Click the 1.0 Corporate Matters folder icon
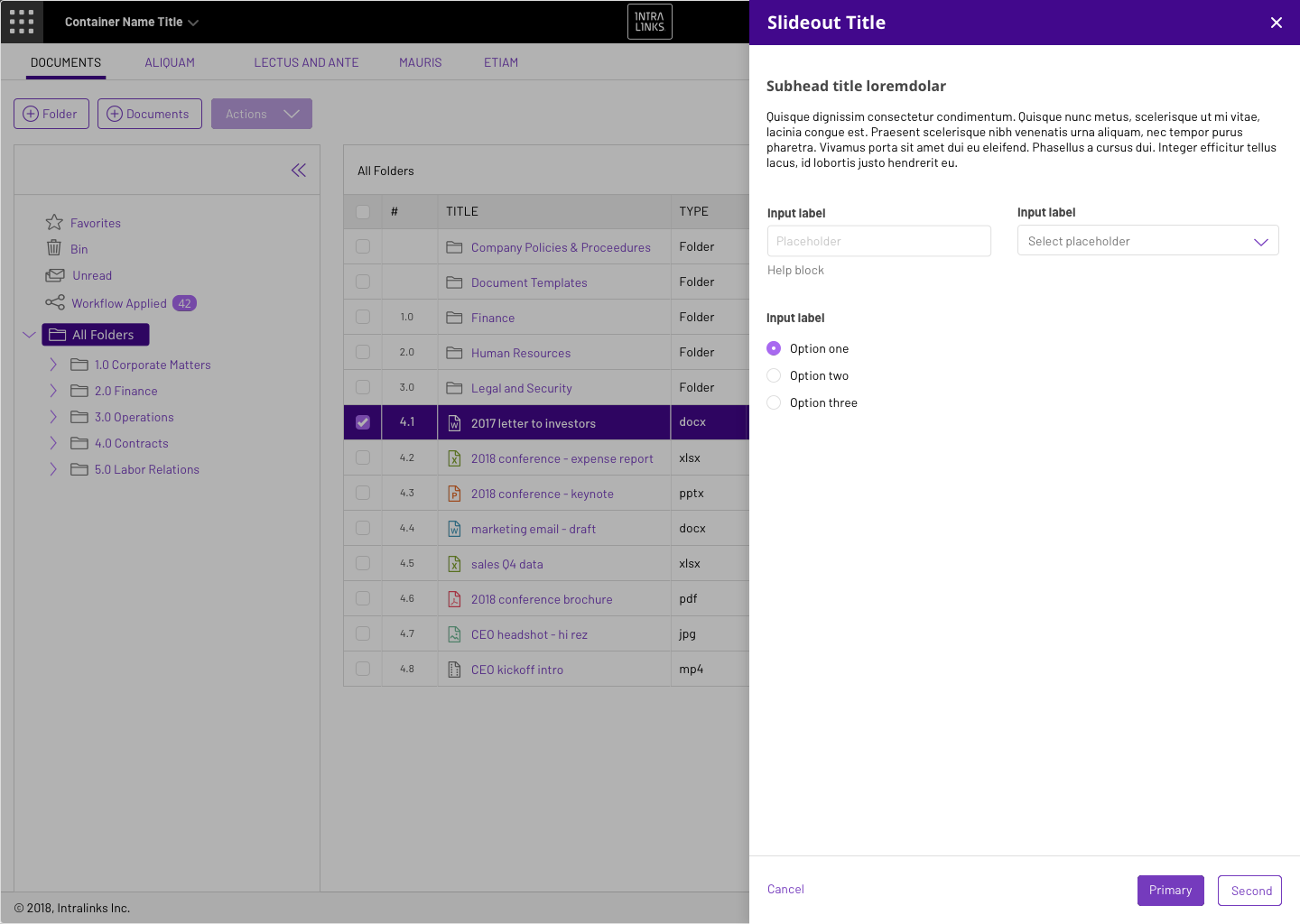Screen dimensions: 1300x924 (79, 365)
